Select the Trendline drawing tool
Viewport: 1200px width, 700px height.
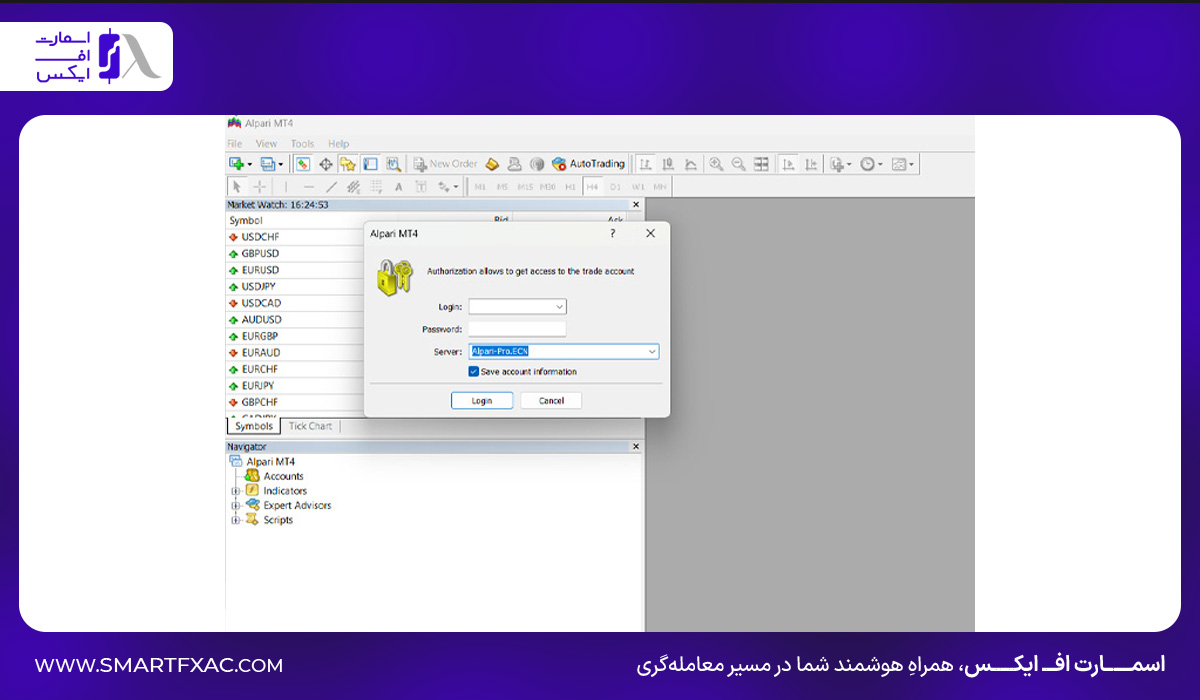pyautogui.click(x=332, y=186)
